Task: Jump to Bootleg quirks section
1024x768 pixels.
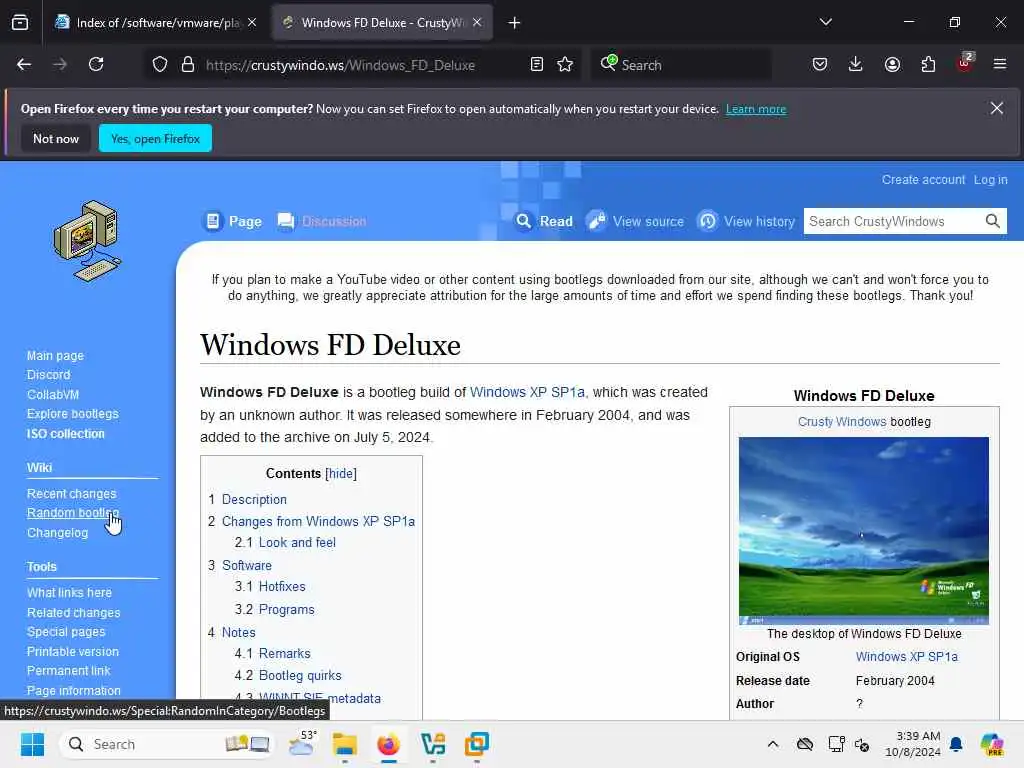Action: pyautogui.click(x=300, y=676)
